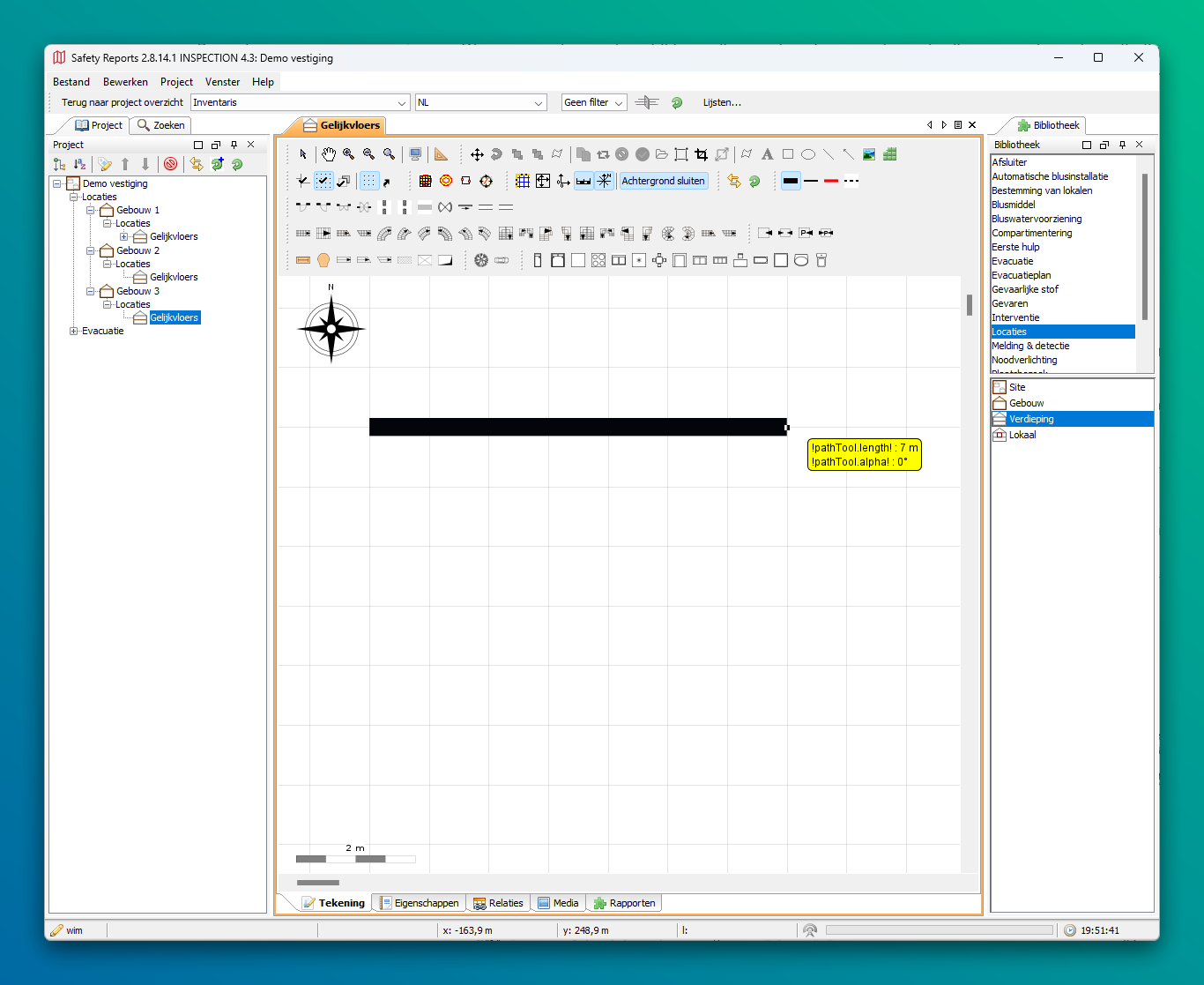This screenshot has height=985, width=1204.
Task: Select the hand pan tool
Action: (x=328, y=154)
